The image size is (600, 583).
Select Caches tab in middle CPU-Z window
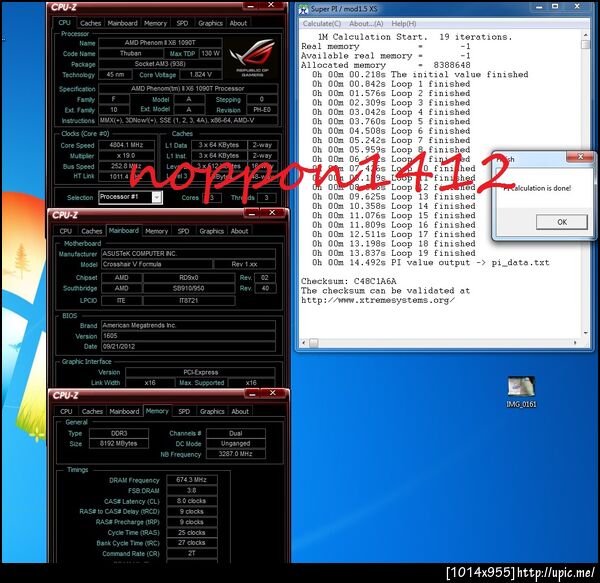click(x=91, y=231)
